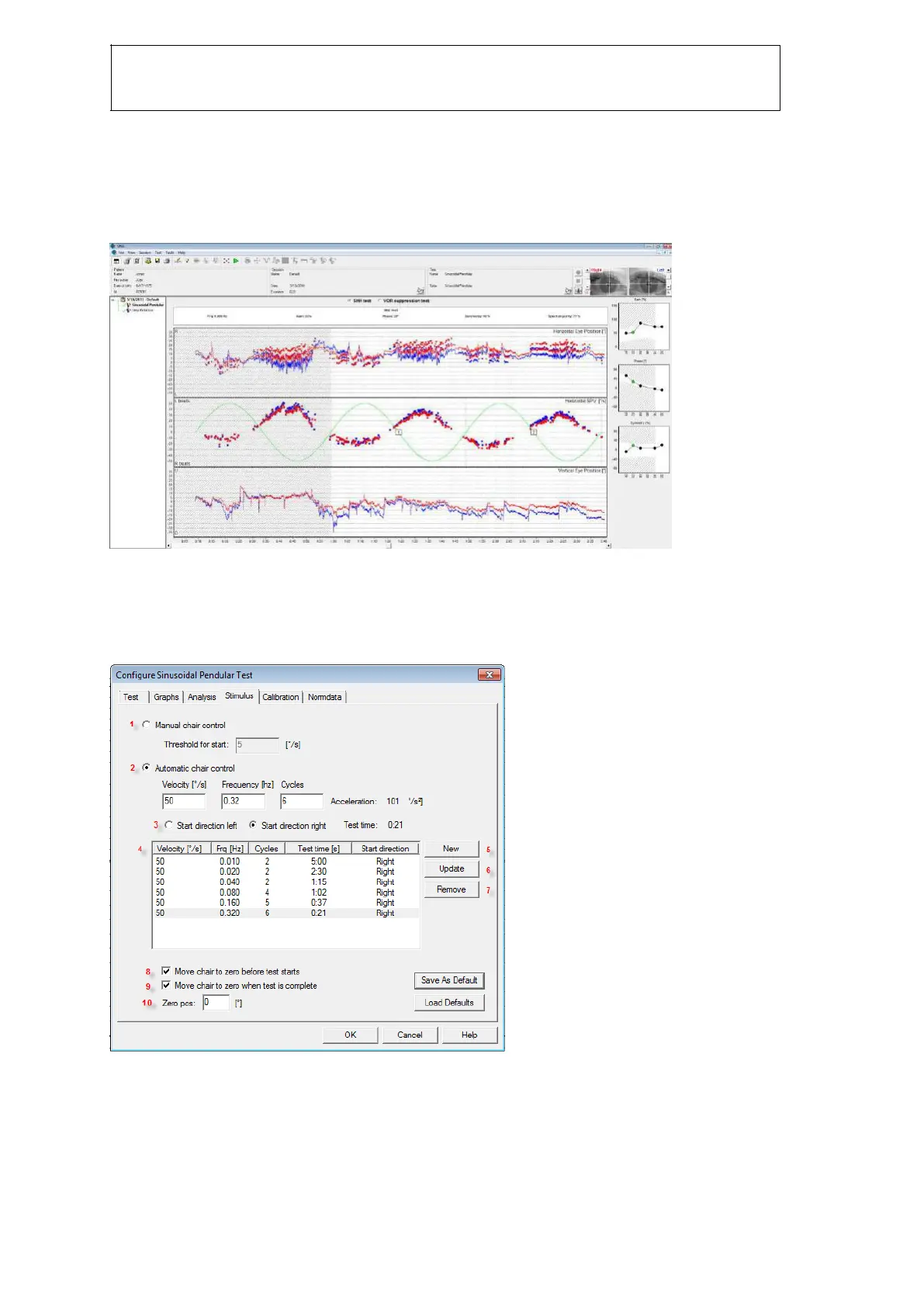Open the Tools menu in the VNG window
The height and width of the screenshot is (1307, 924).
pyautogui.click(x=170, y=252)
